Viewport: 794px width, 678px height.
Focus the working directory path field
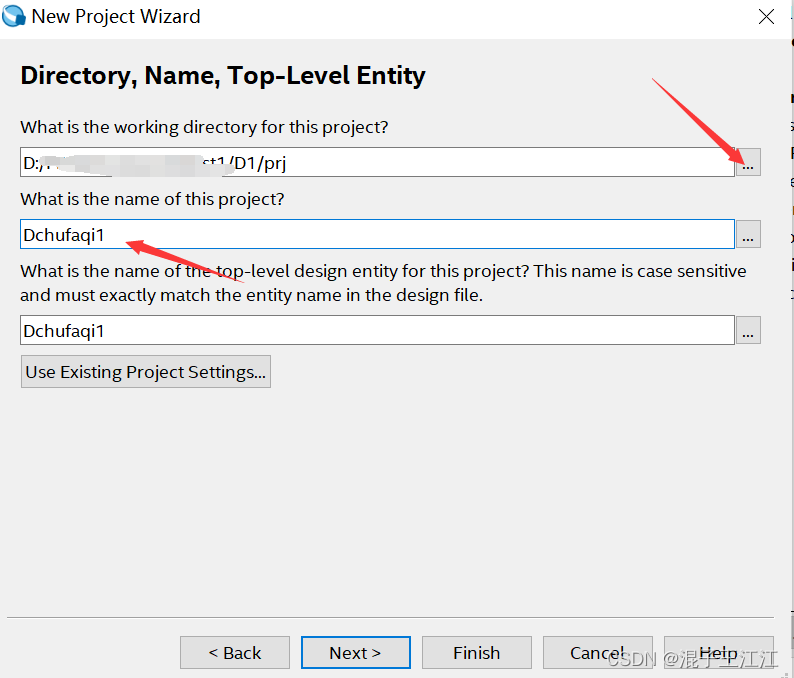coord(377,163)
